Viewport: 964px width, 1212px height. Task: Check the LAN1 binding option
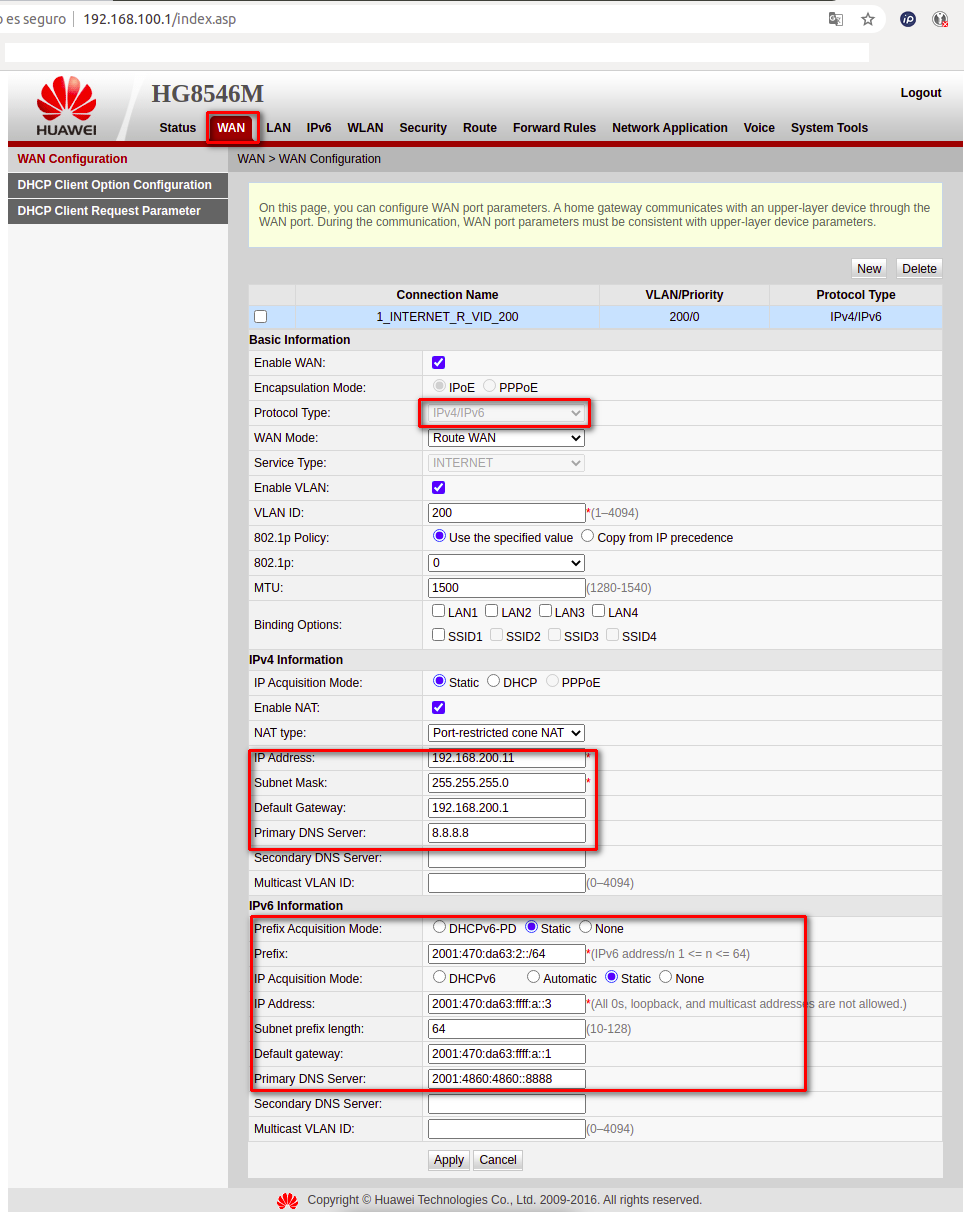coord(438,611)
